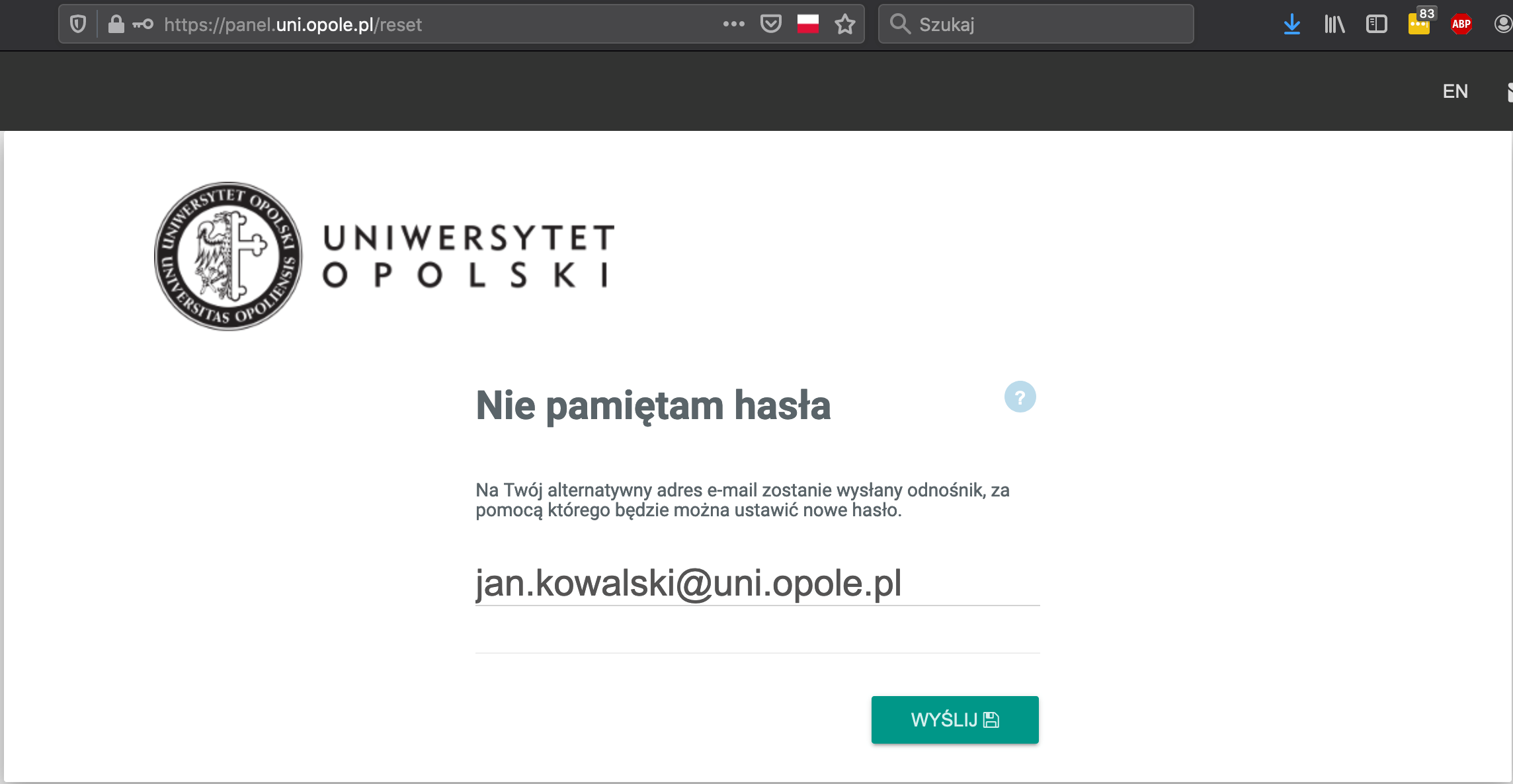Save page to Pocket

(770, 24)
